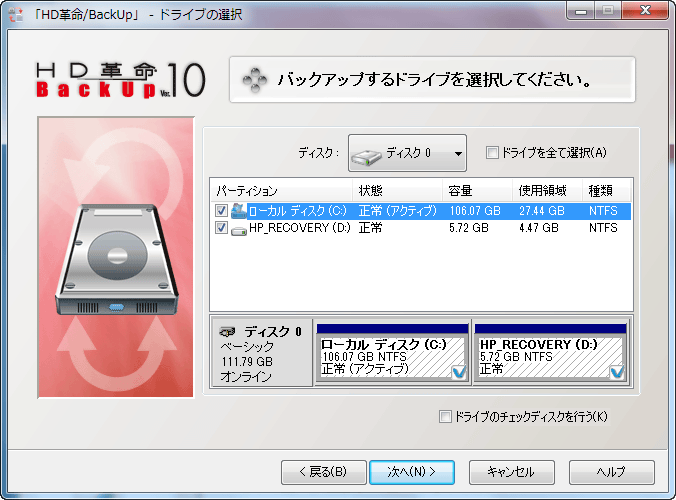Click the small disk icon beside ディスク 0 label
This screenshot has width=676, height=500.
[x=227, y=331]
